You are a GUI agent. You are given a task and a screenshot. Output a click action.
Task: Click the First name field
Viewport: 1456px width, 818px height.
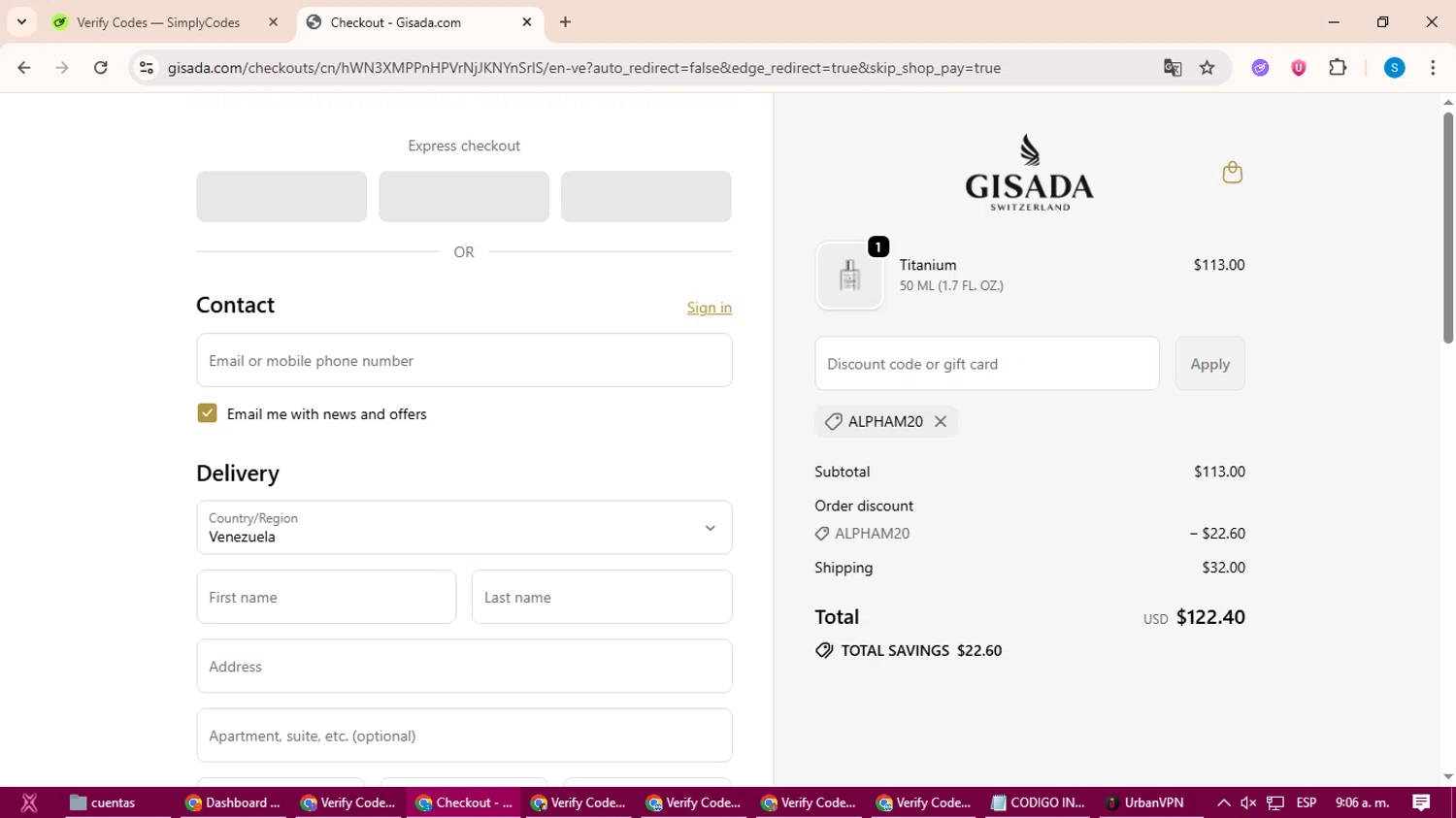pos(326,597)
